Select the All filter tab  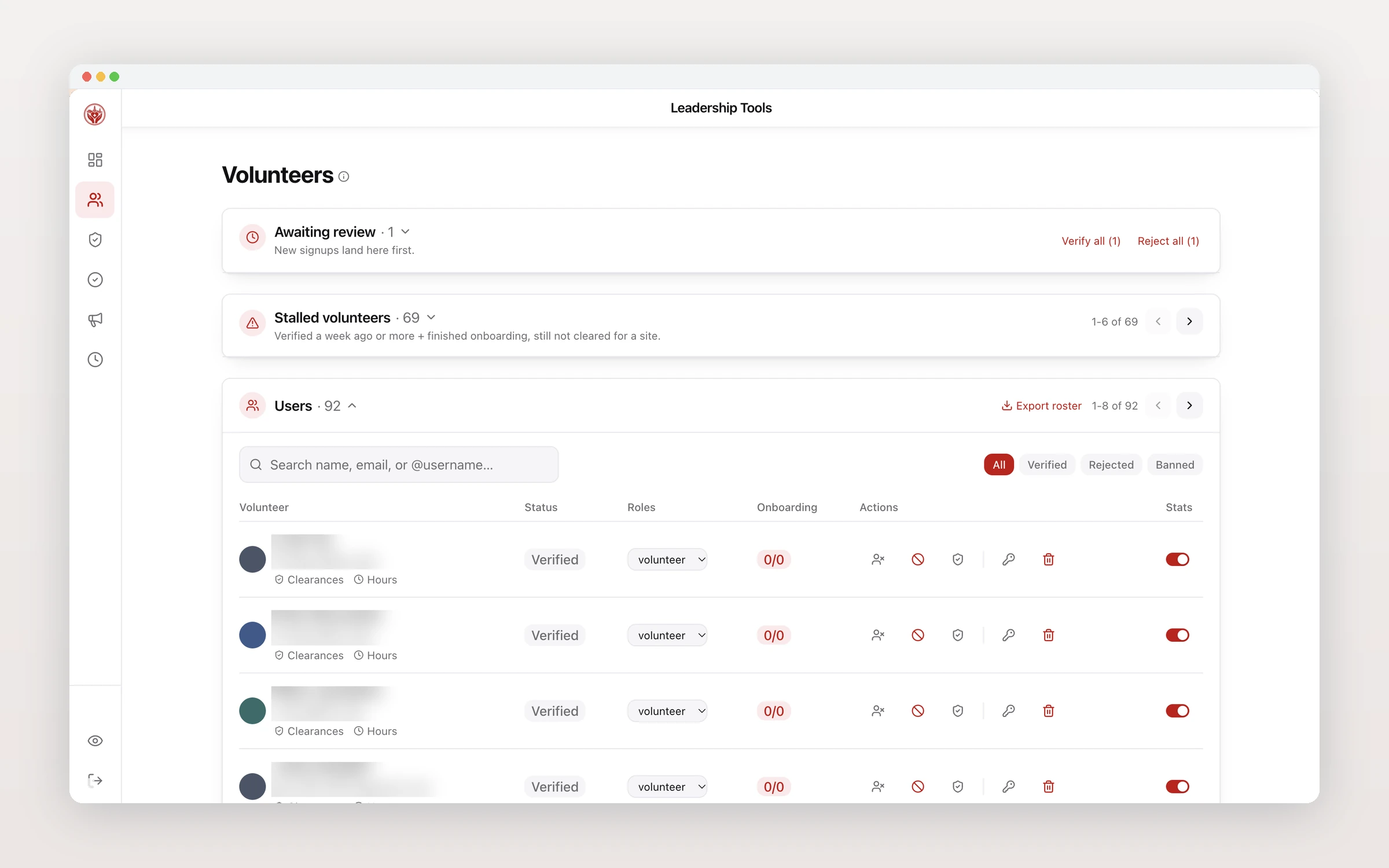[x=999, y=465]
